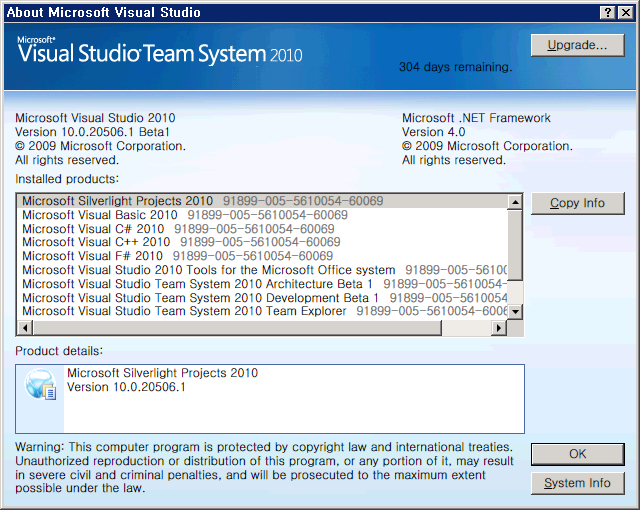The image size is (640, 510).
Task: Click 'Microsoft Visual Studio 2010' heading text
Action: tap(95, 118)
